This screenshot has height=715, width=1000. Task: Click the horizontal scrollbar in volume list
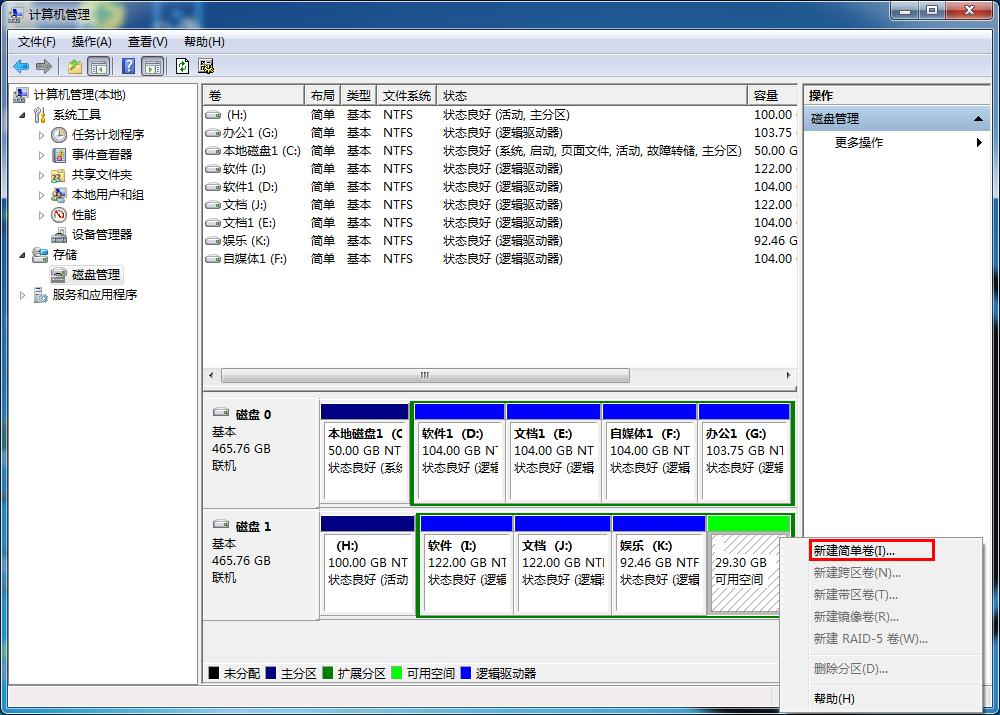pyautogui.click(x=425, y=375)
